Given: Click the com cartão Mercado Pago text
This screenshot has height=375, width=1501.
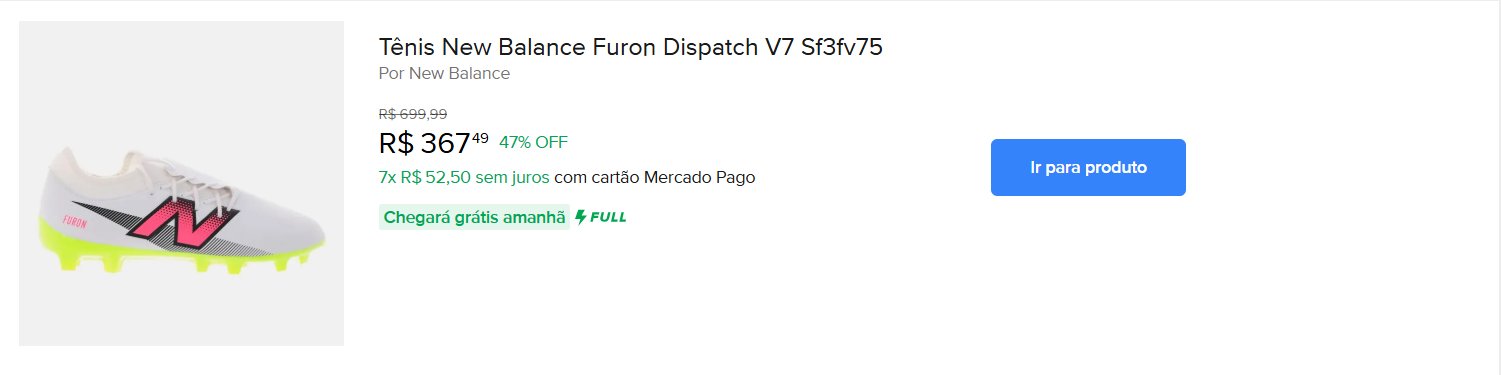Looking at the screenshot, I should [x=655, y=177].
